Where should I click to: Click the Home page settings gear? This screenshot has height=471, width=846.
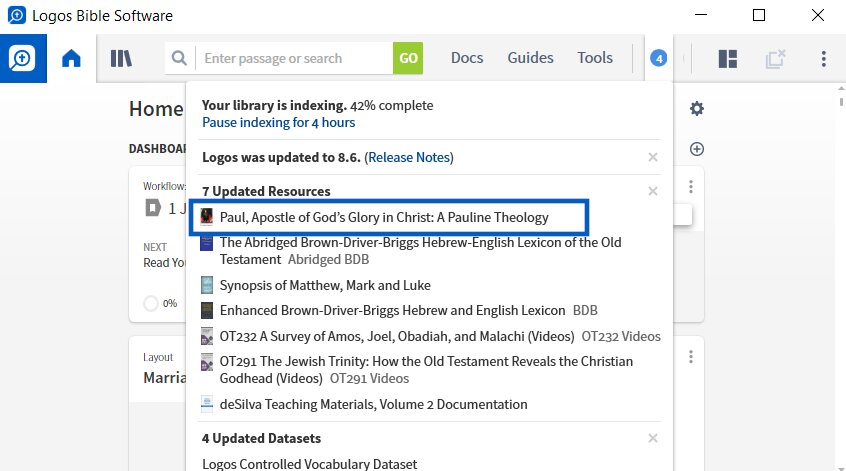coord(697,108)
